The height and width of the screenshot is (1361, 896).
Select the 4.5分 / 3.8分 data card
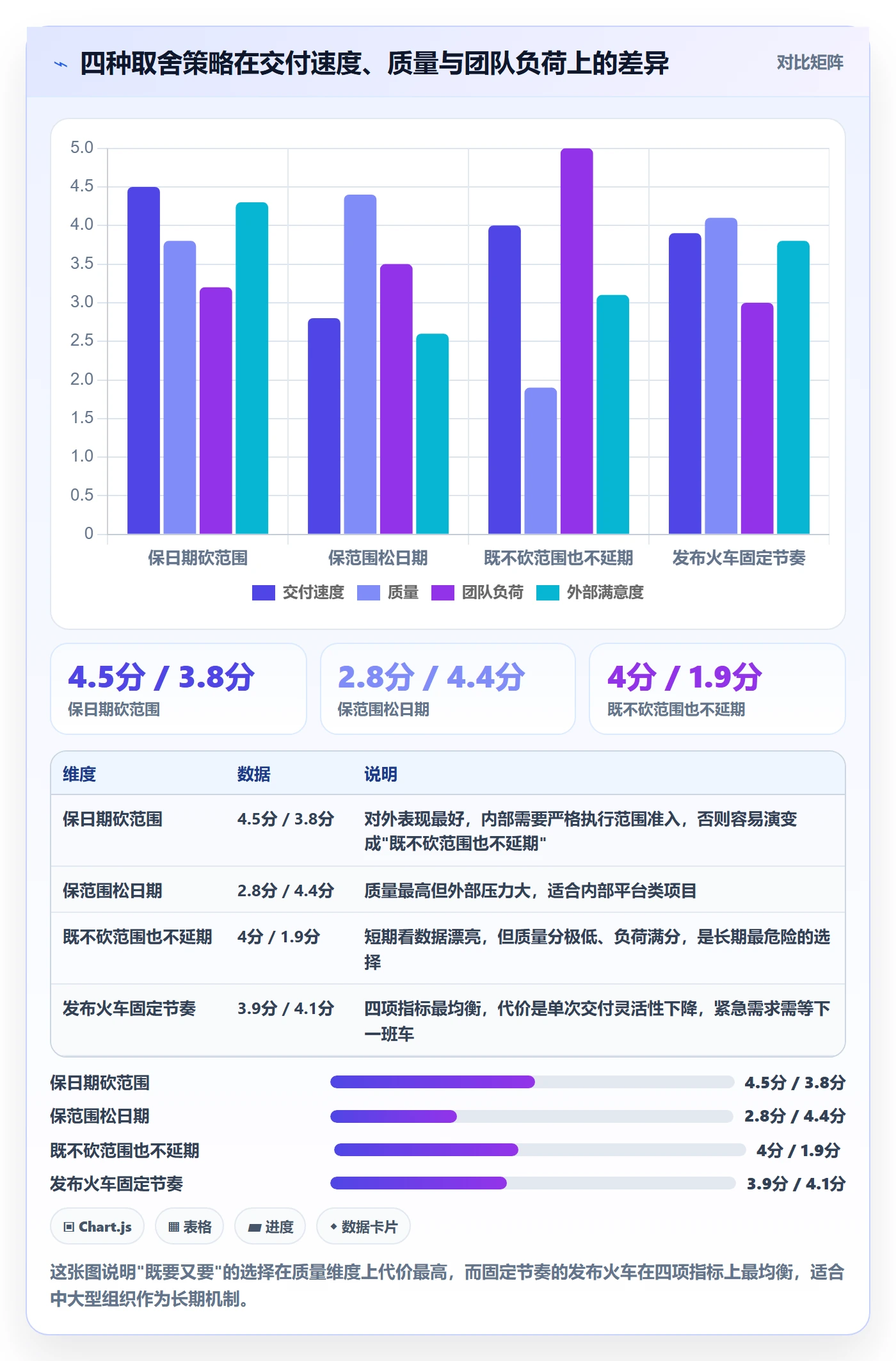click(x=179, y=689)
